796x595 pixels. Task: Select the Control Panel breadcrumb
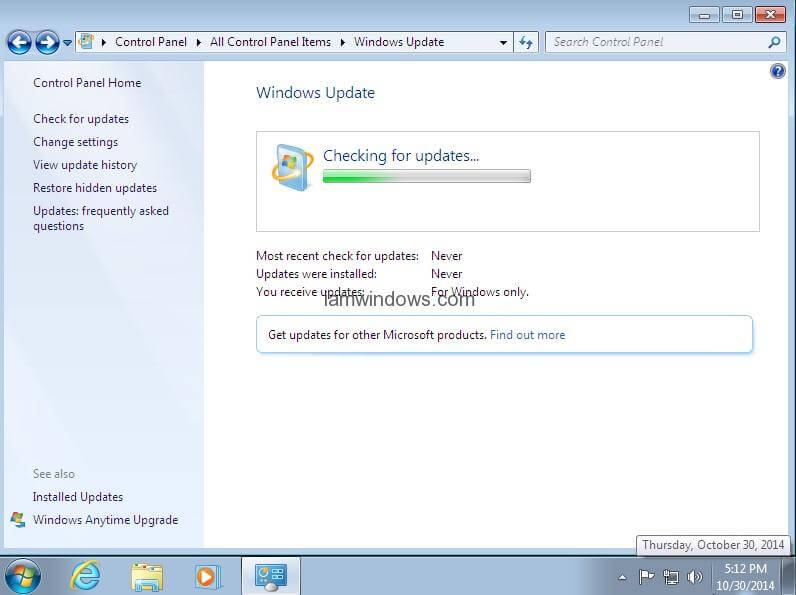pyautogui.click(x=151, y=42)
